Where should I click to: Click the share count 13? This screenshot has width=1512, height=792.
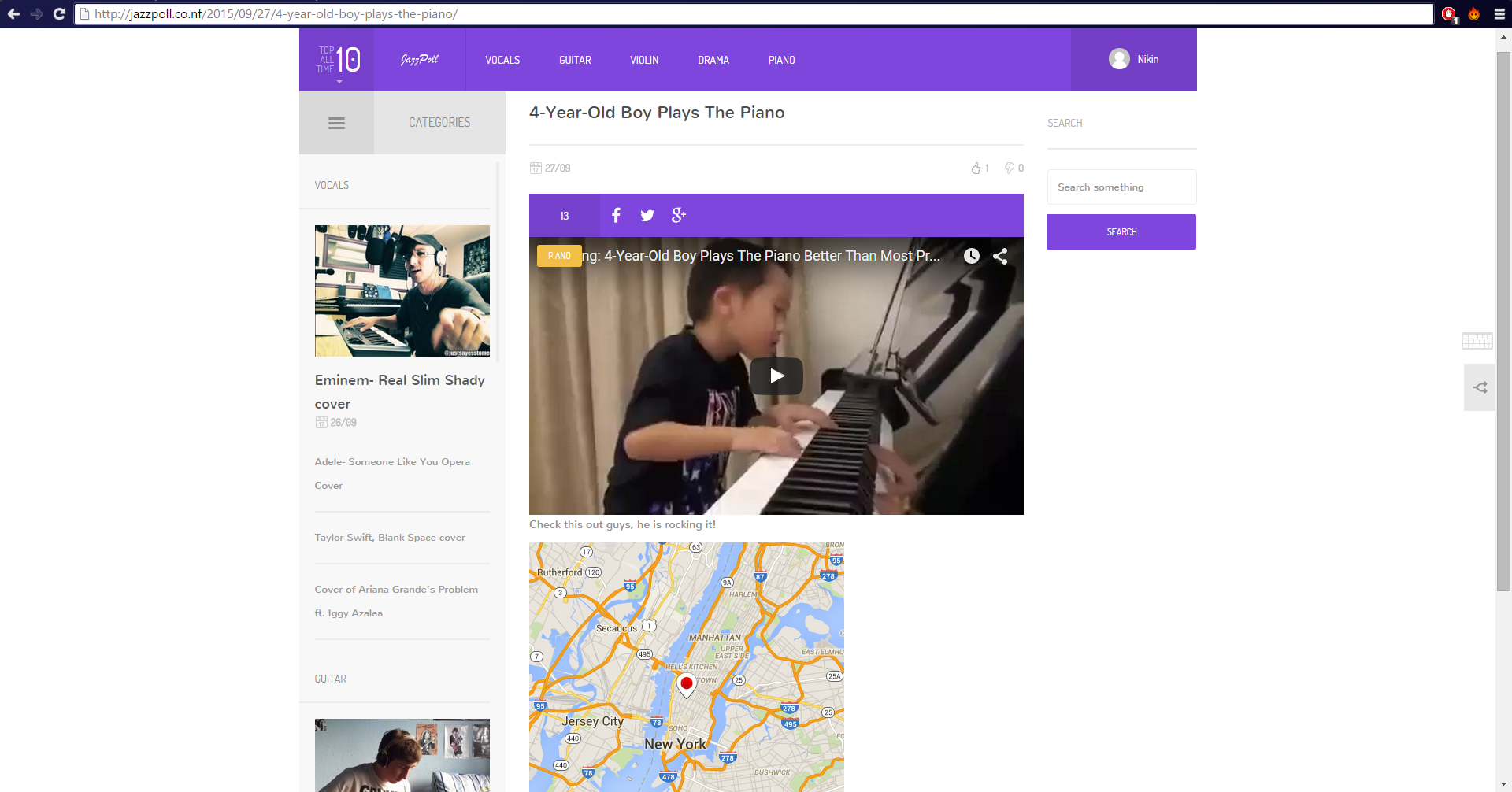point(564,216)
